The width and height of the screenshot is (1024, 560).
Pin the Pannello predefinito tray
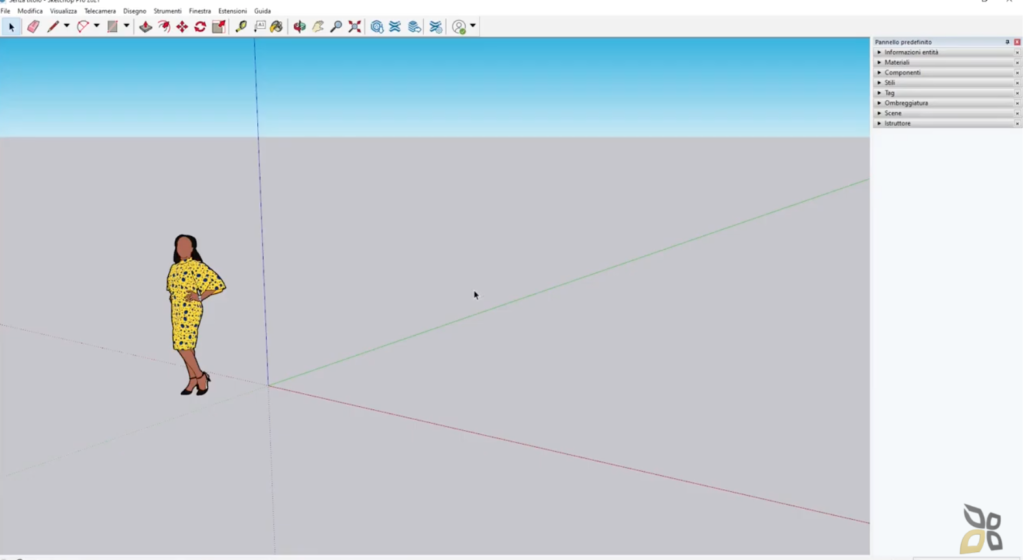[1007, 42]
